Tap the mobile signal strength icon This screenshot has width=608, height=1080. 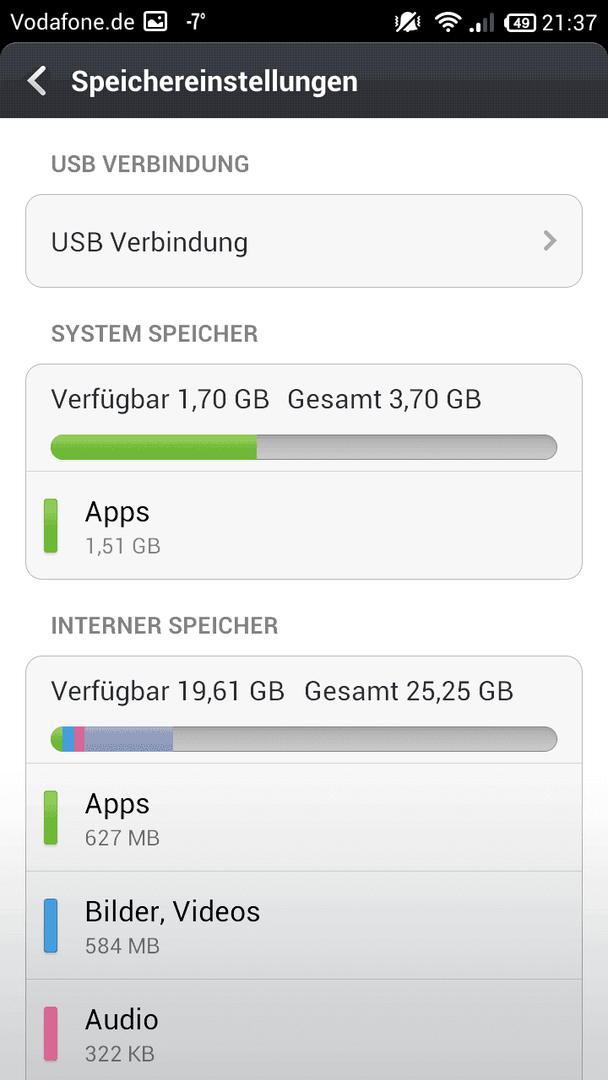click(482, 23)
